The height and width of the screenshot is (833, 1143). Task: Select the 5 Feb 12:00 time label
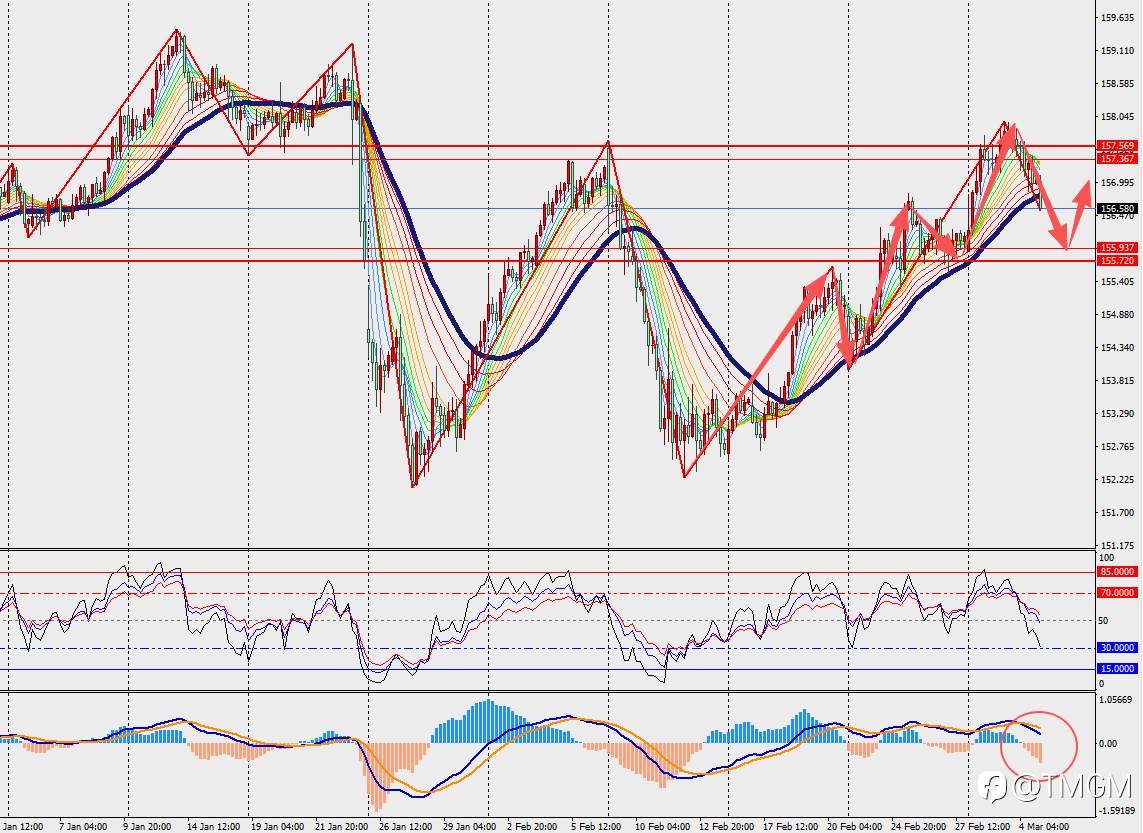596,826
